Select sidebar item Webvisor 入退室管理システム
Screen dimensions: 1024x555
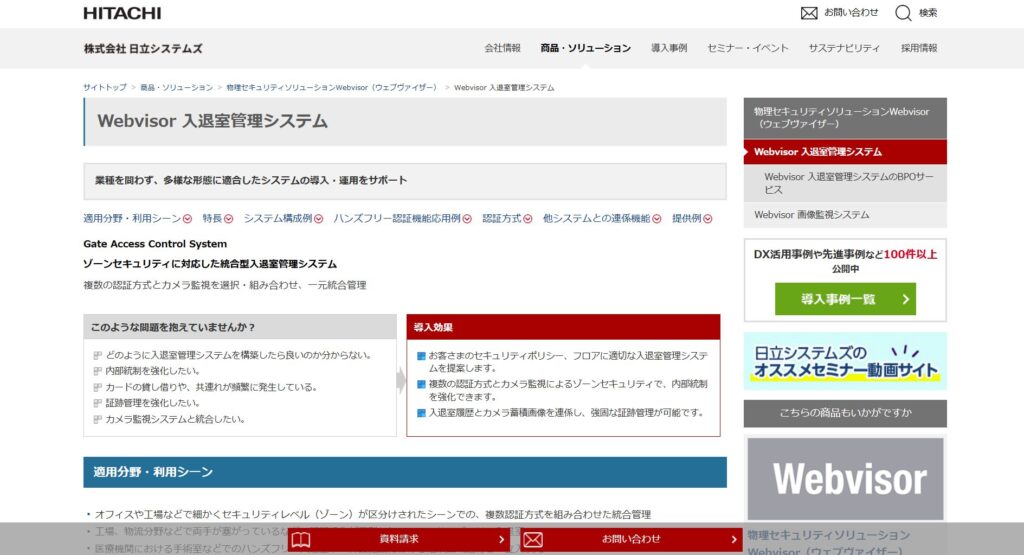click(845, 151)
